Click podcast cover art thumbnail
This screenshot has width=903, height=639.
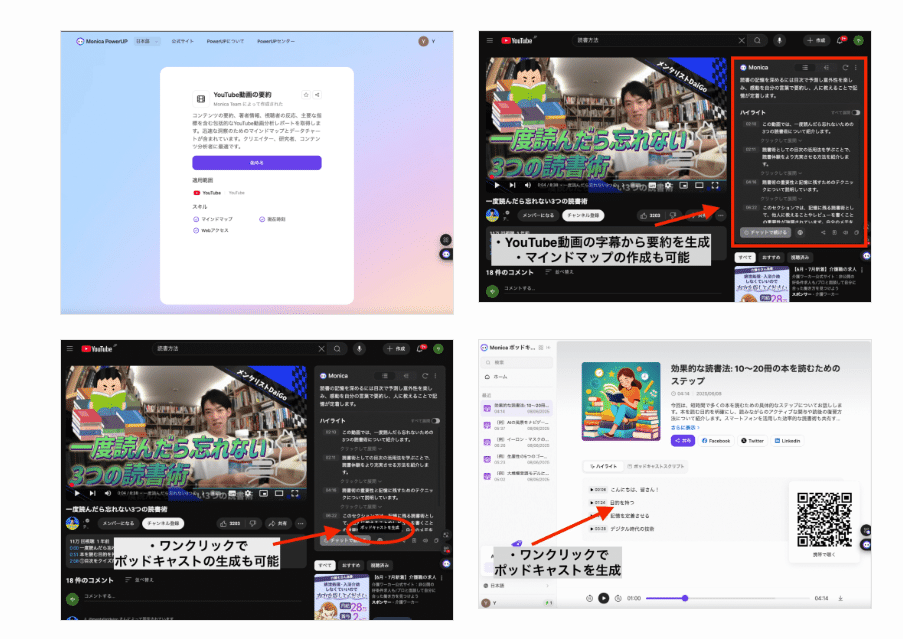pyautogui.click(x=621, y=401)
